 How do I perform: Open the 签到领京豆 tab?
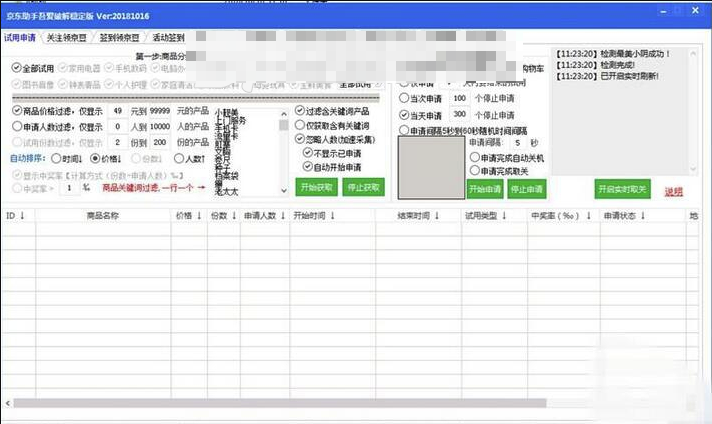pyautogui.click(x=119, y=38)
